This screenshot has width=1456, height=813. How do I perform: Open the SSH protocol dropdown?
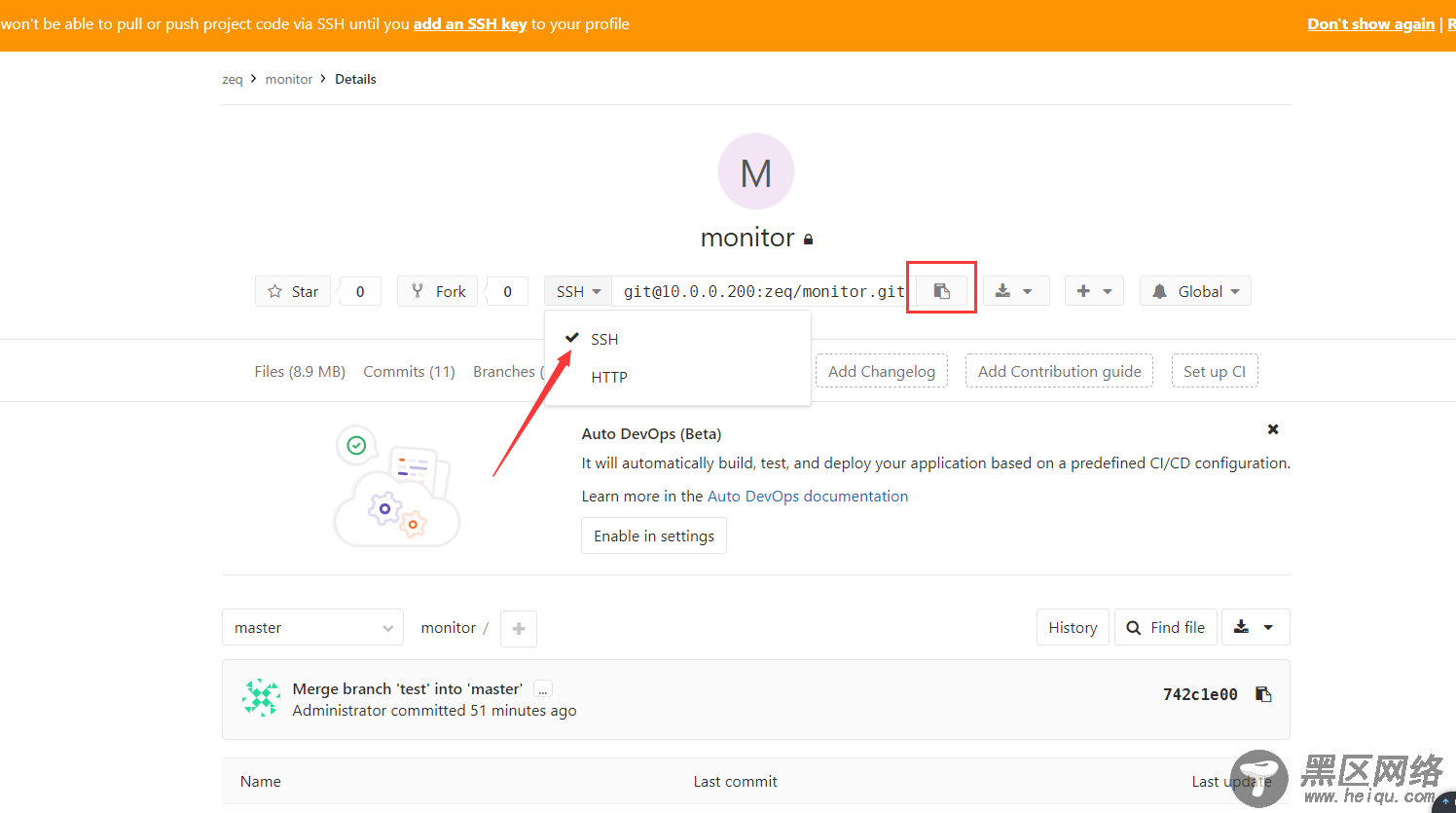point(578,291)
